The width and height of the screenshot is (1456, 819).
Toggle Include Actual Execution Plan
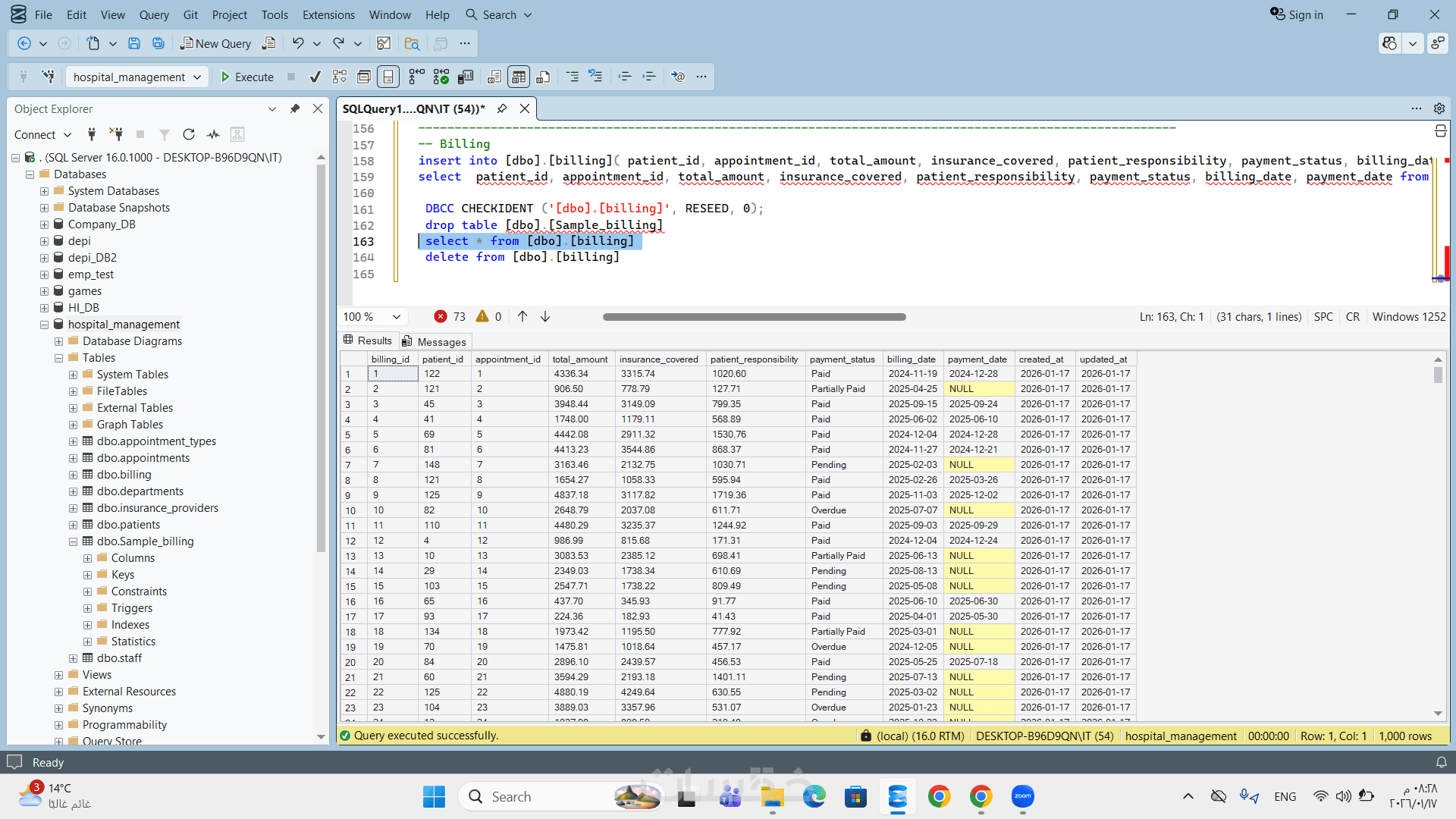point(417,77)
